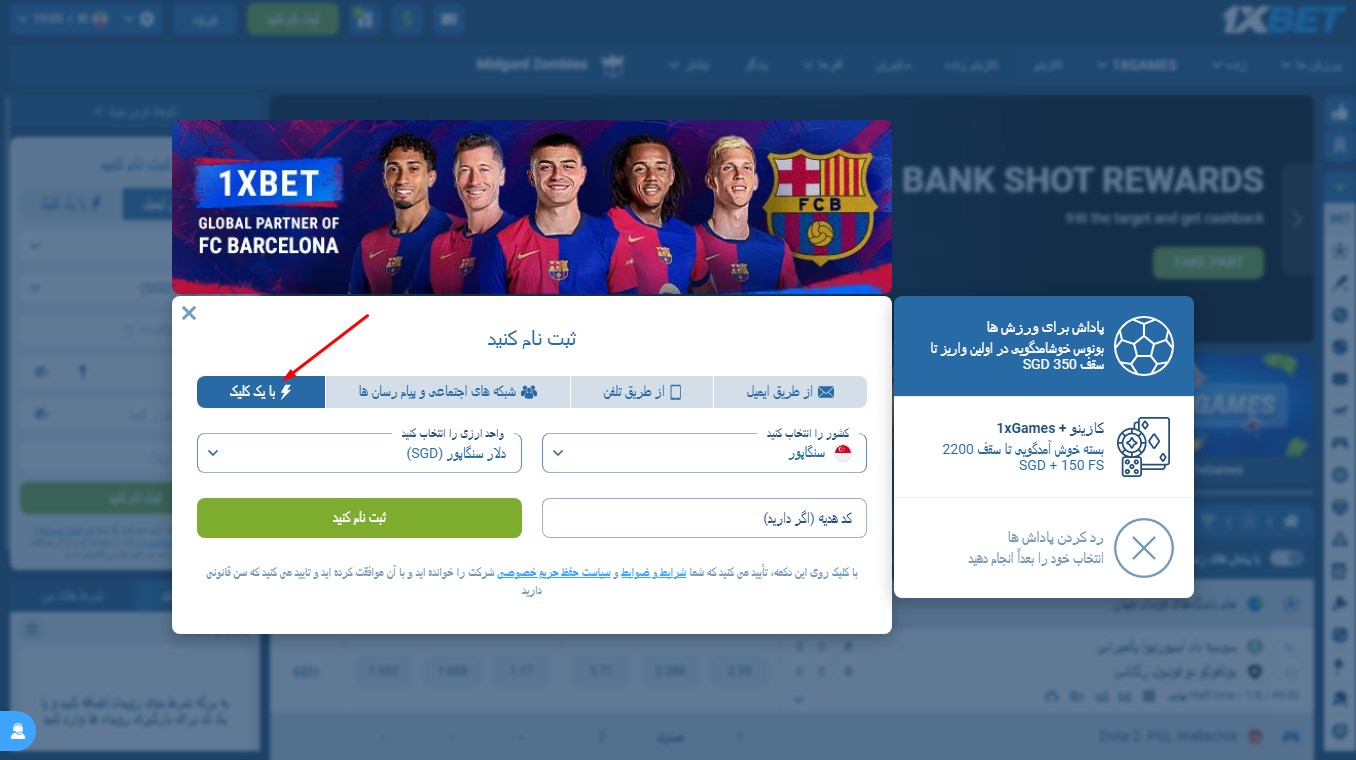Open the customer support chat icon
Viewport: 1356px width, 760px height.
point(18,731)
